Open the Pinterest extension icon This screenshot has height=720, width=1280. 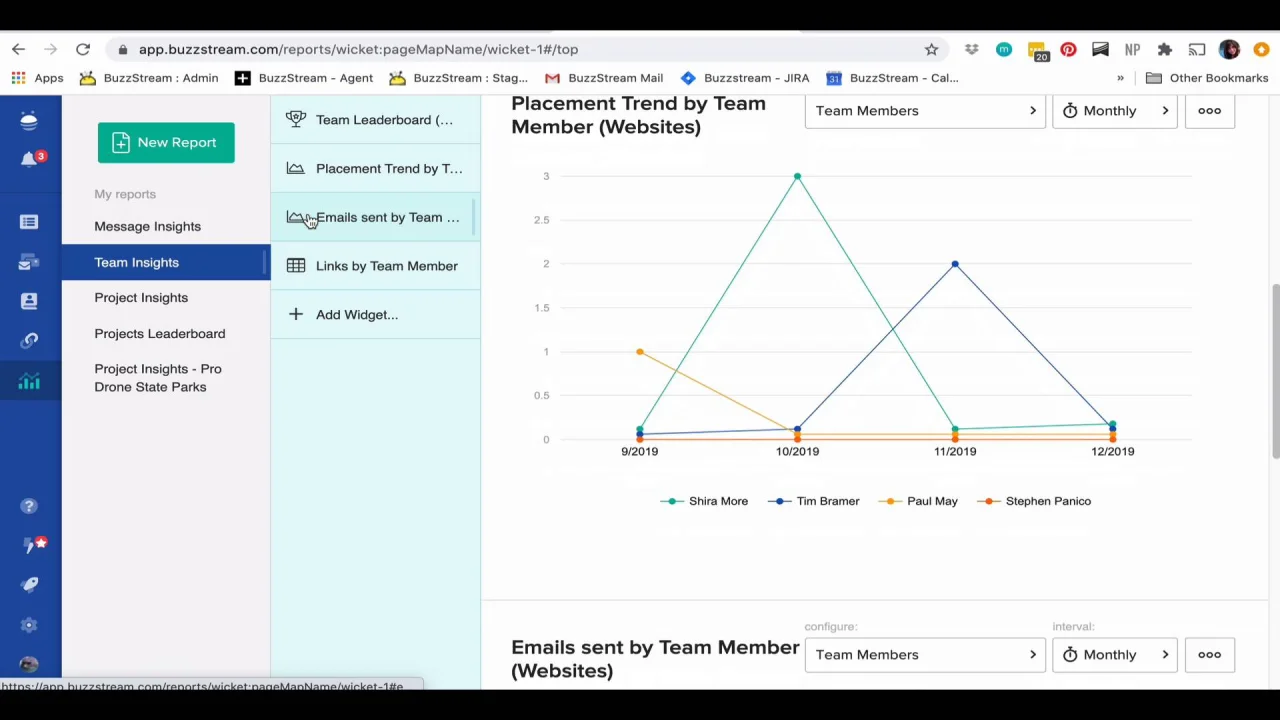point(1068,49)
